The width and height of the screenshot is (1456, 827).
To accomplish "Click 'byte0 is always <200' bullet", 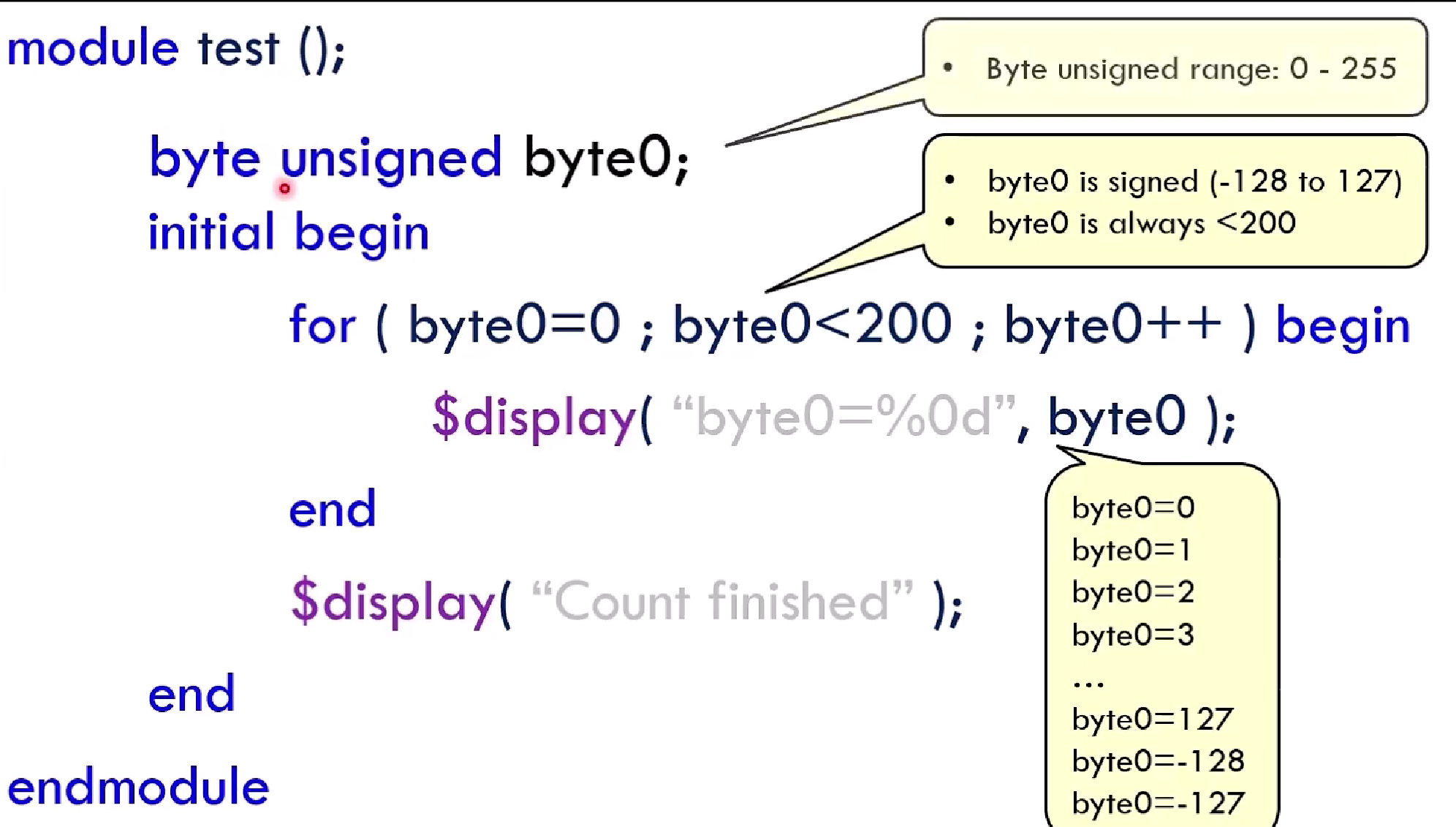I will (1141, 223).
